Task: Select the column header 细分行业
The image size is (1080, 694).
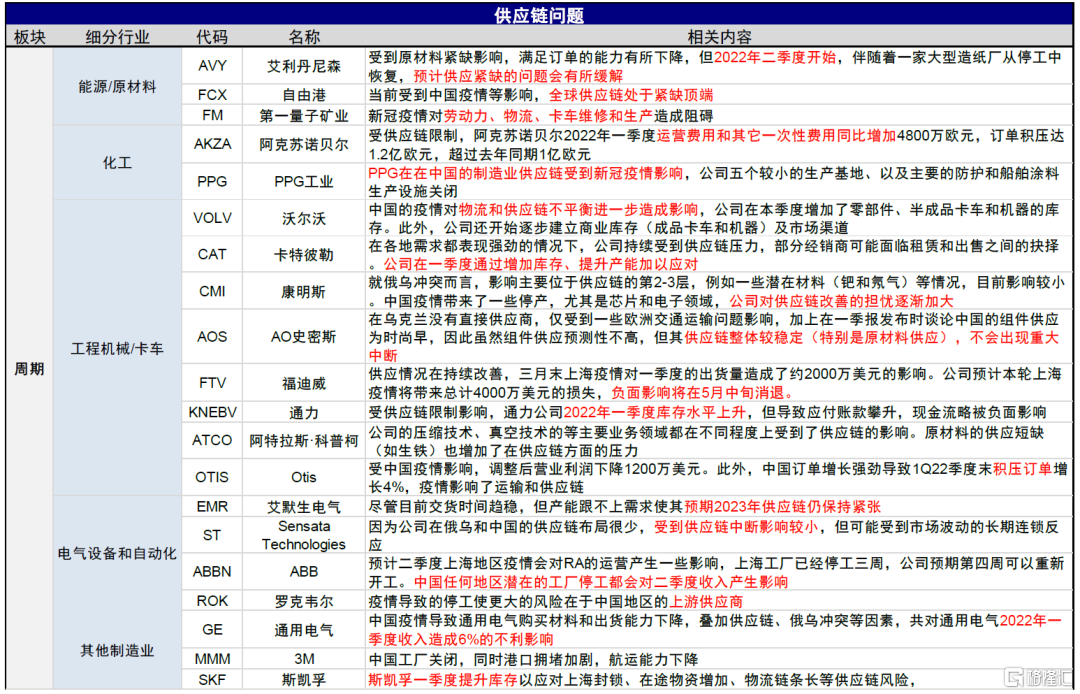Action: 117,36
